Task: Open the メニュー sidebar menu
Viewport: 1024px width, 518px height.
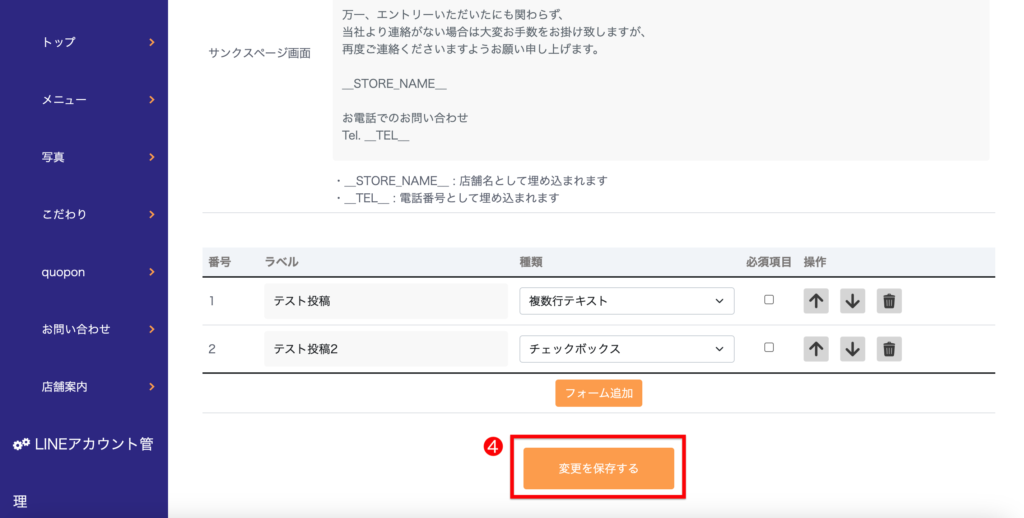Action: click(97, 100)
